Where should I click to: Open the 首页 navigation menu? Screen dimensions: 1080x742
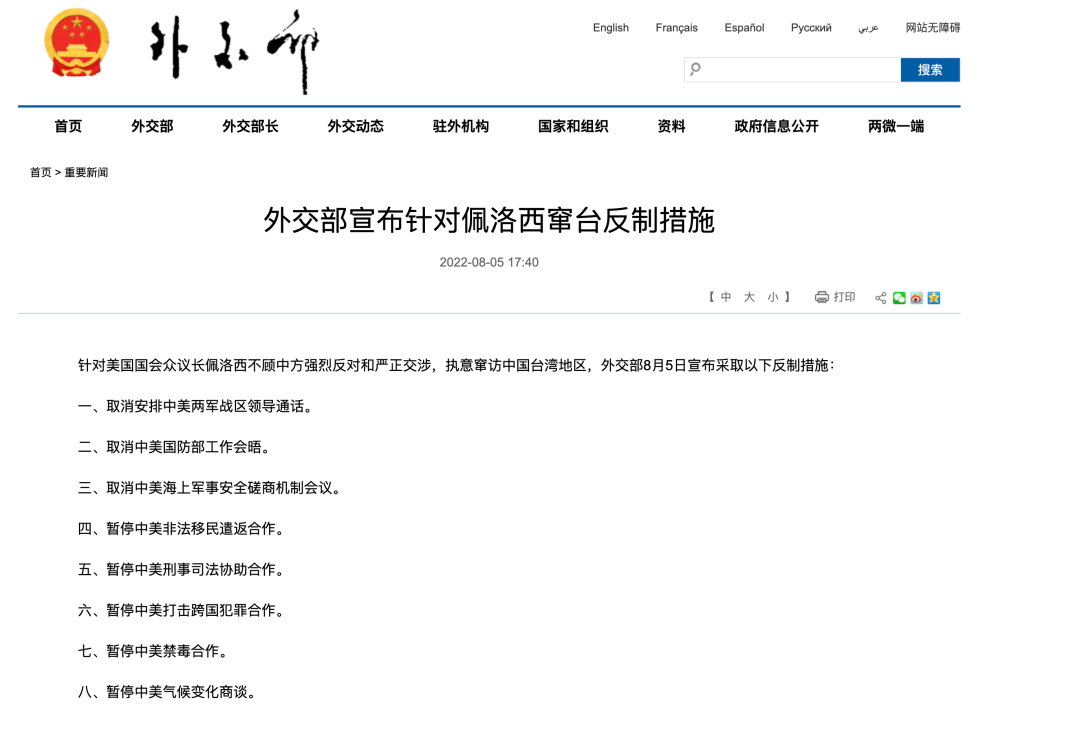click(x=67, y=126)
